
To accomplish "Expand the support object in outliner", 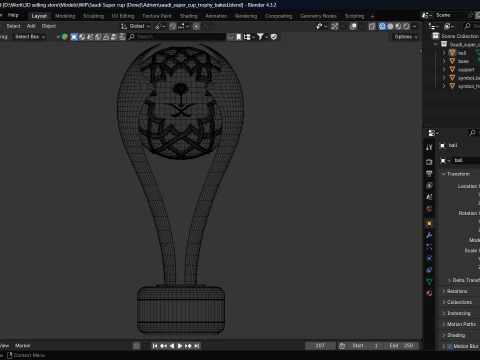I will (444, 70).
